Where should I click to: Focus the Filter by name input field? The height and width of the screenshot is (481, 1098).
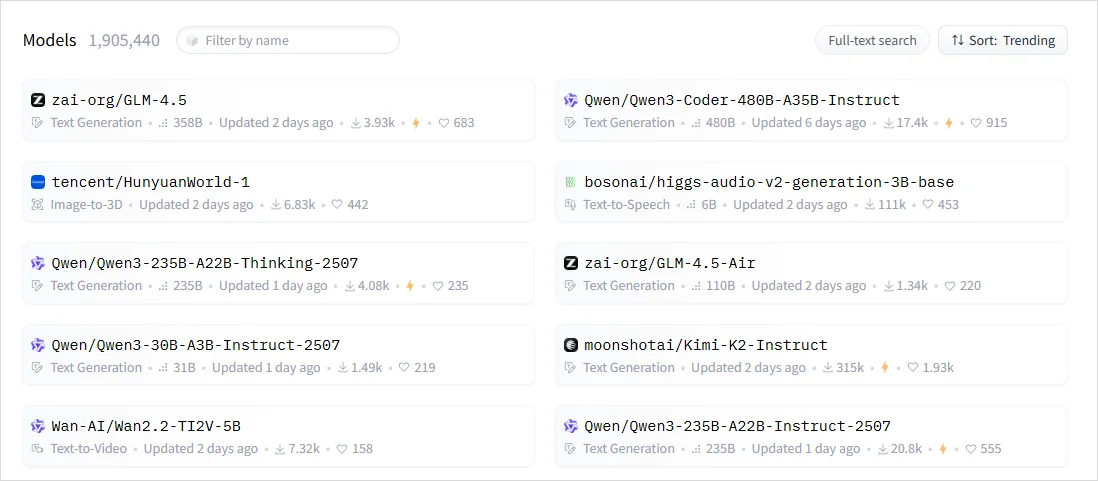pyautogui.click(x=288, y=40)
